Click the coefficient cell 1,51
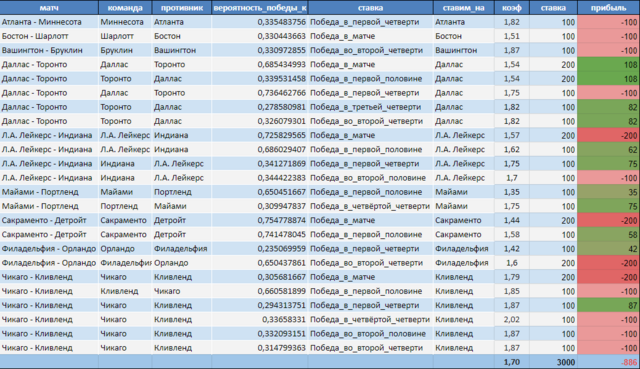The image size is (640, 369). pyautogui.click(x=512, y=36)
